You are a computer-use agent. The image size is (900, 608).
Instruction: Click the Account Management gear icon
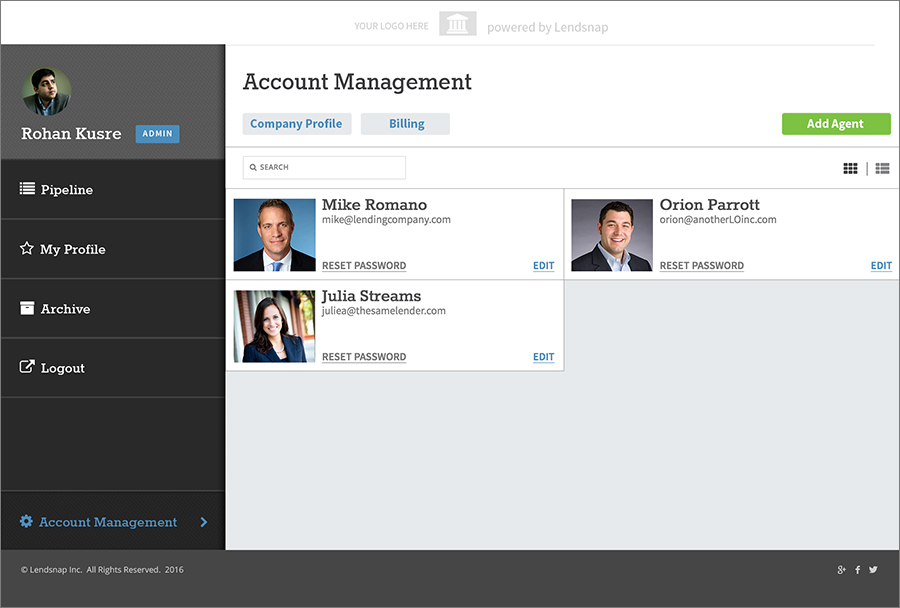pos(27,522)
